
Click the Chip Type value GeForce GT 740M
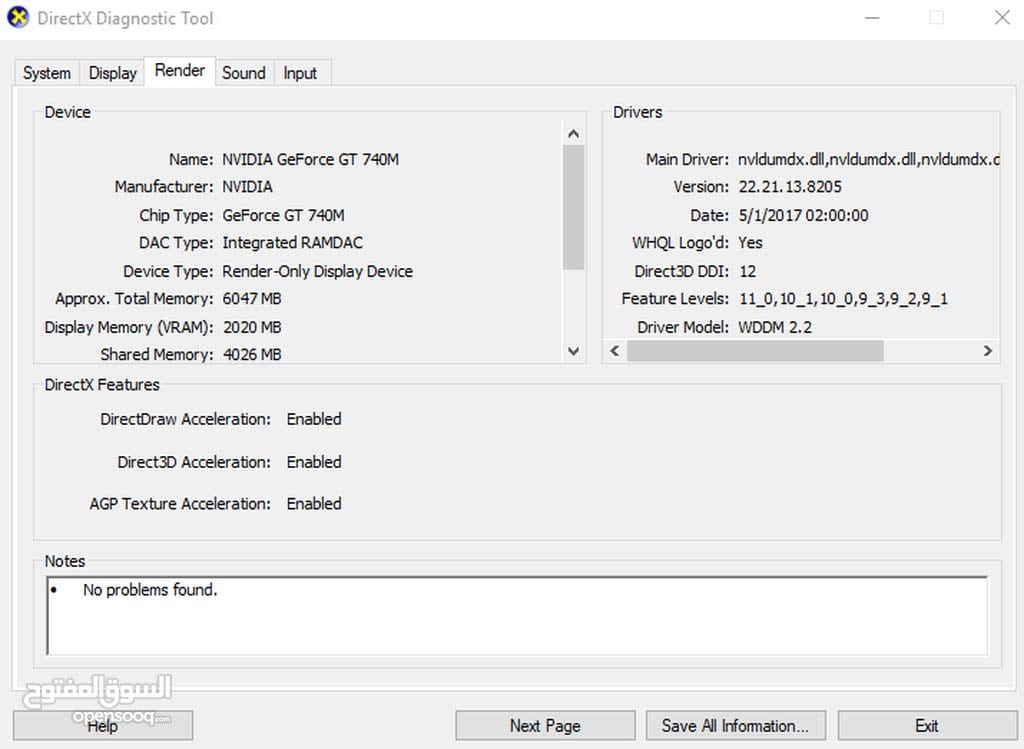283,215
